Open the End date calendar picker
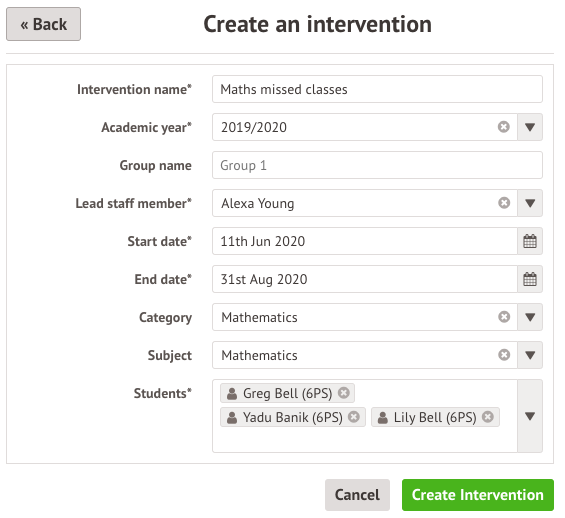565x518 pixels. pyautogui.click(x=530, y=279)
